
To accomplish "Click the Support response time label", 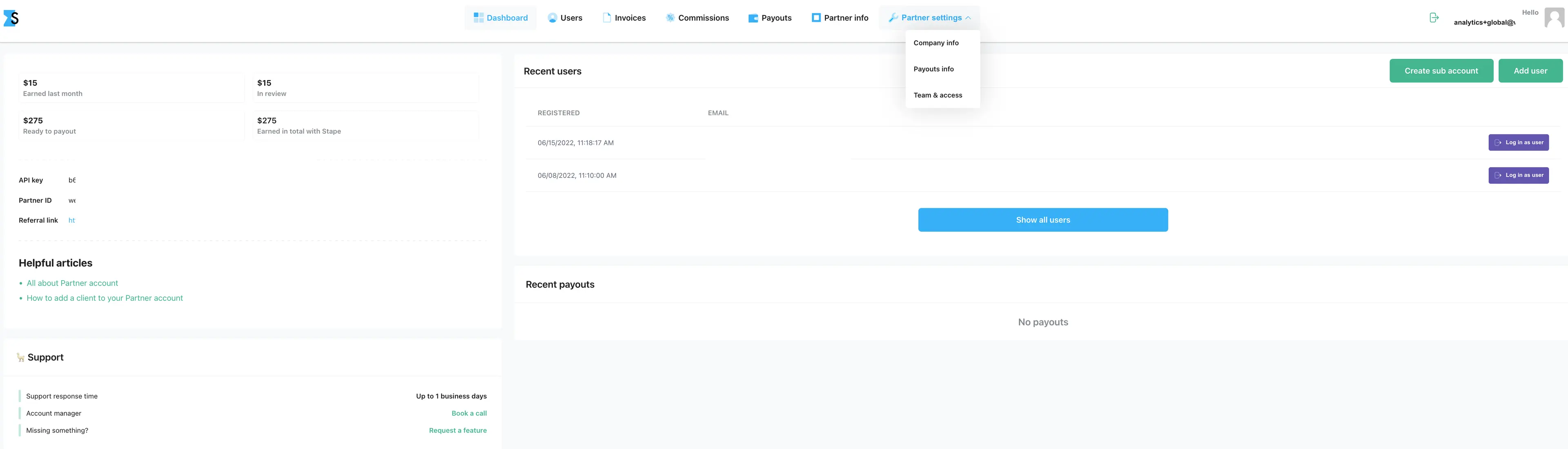I will click(x=62, y=397).
